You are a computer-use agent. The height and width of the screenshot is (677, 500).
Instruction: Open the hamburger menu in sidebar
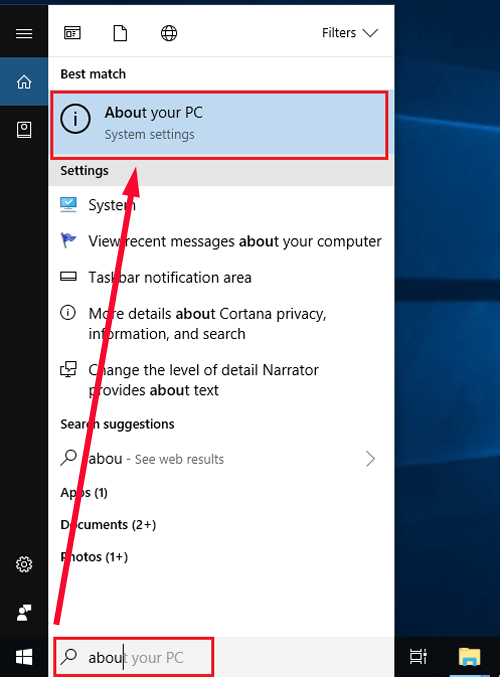point(24,33)
